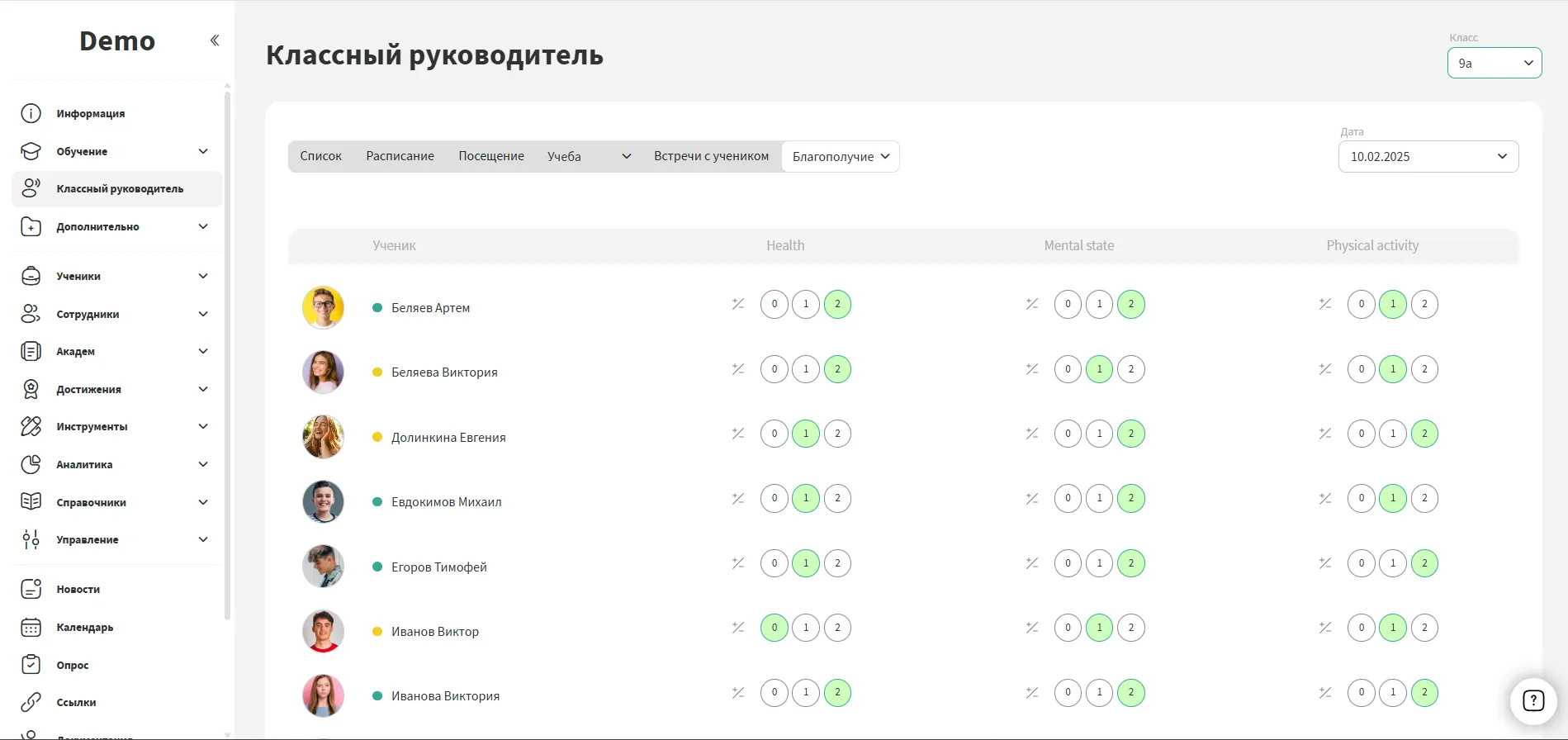Click the Опрос survey icon
Viewport: 1568px width, 740px height.
pos(31,665)
